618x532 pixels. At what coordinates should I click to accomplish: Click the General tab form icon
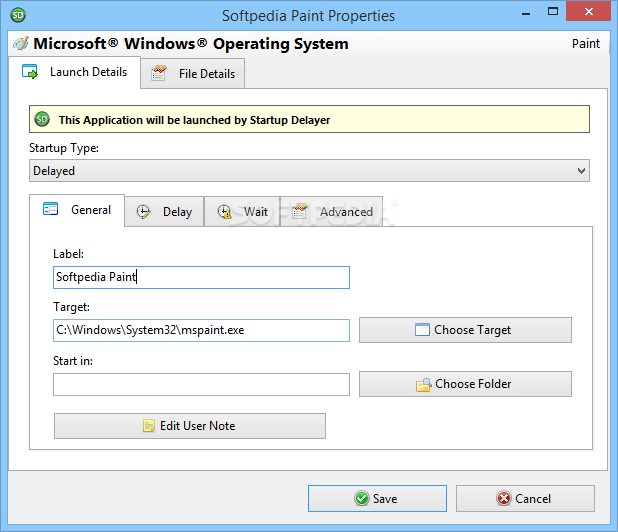pyautogui.click(x=50, y=209)
